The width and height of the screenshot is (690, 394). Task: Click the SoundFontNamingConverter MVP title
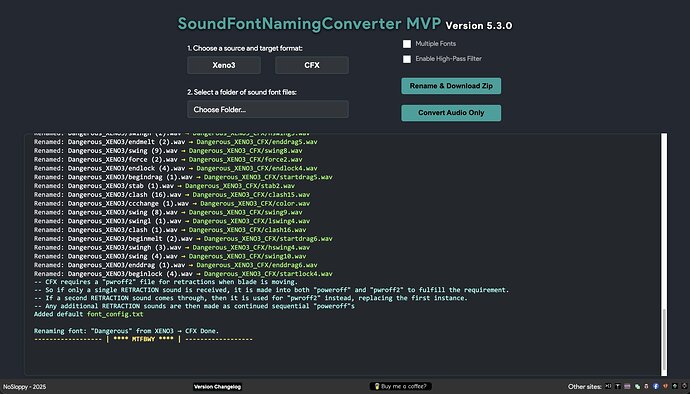tap(309, 23)
